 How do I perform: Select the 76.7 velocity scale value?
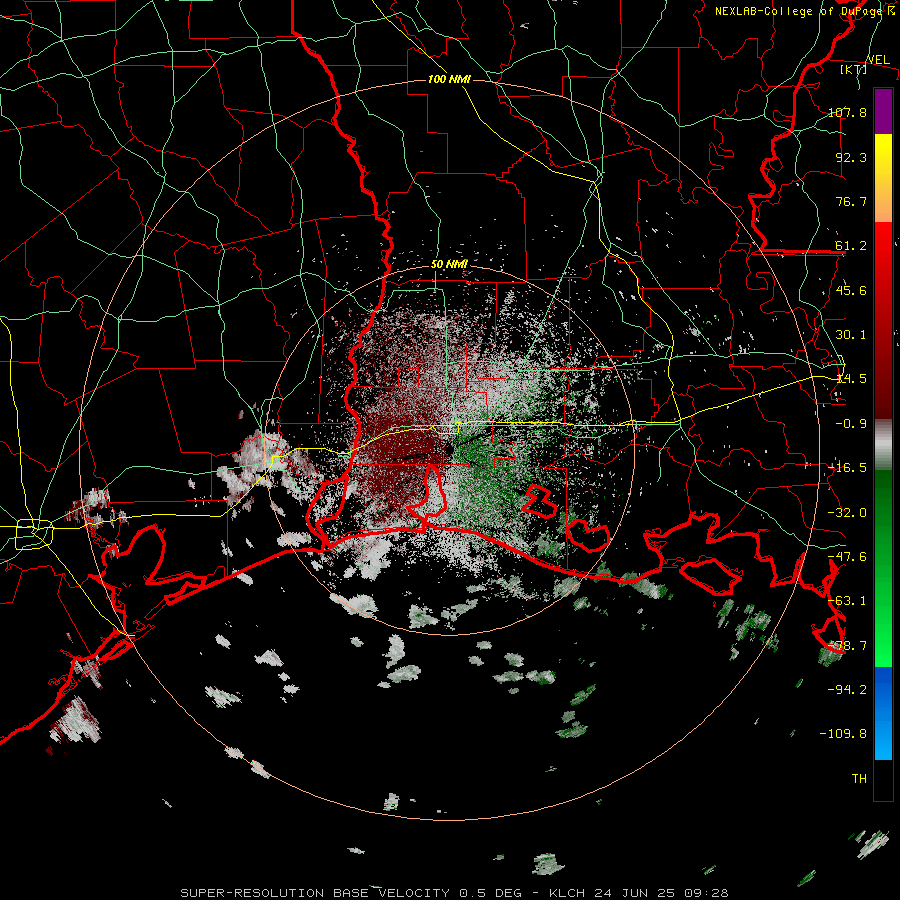(851, 201)
